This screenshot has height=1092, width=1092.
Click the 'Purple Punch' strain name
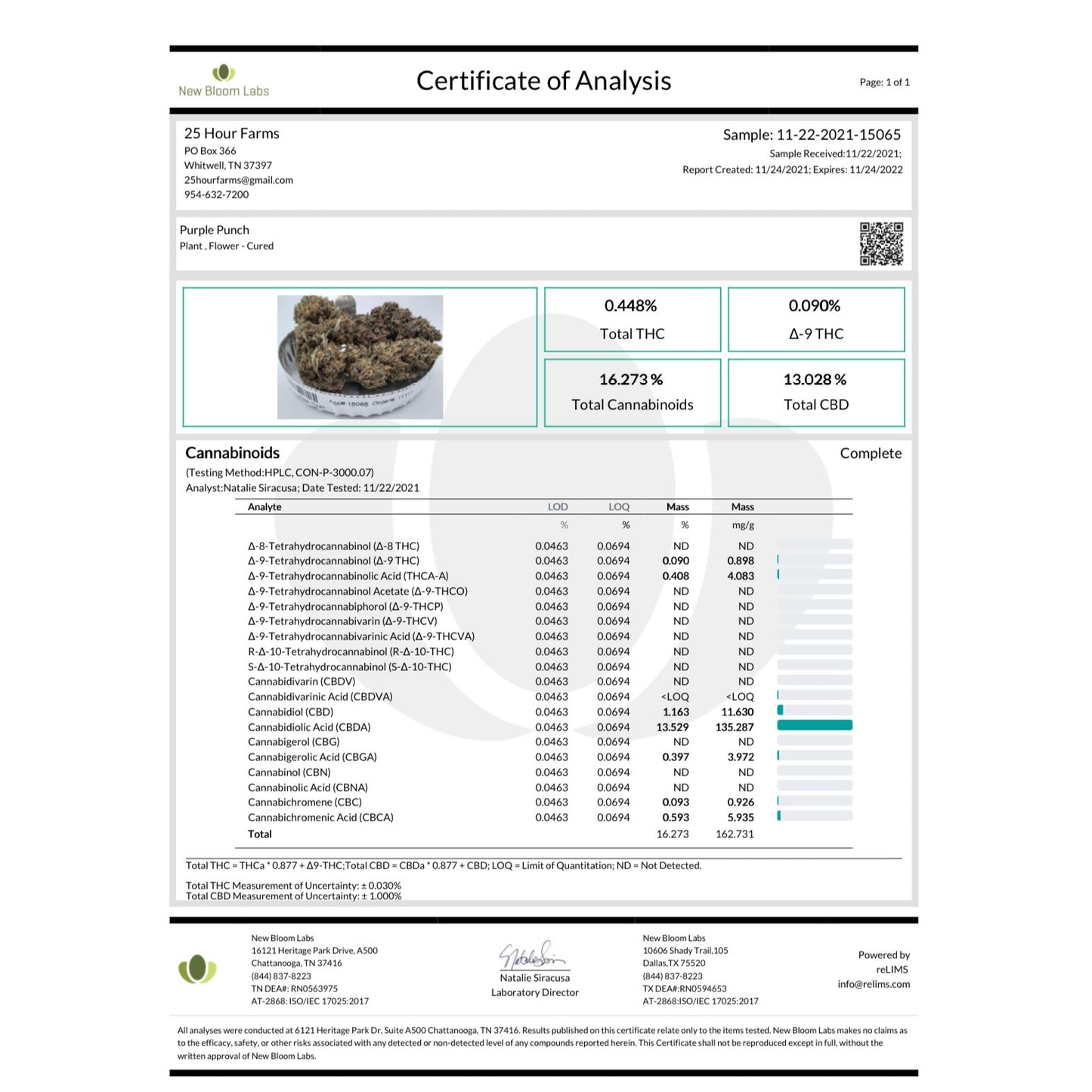pyautogui.click(x=215, y=230)
